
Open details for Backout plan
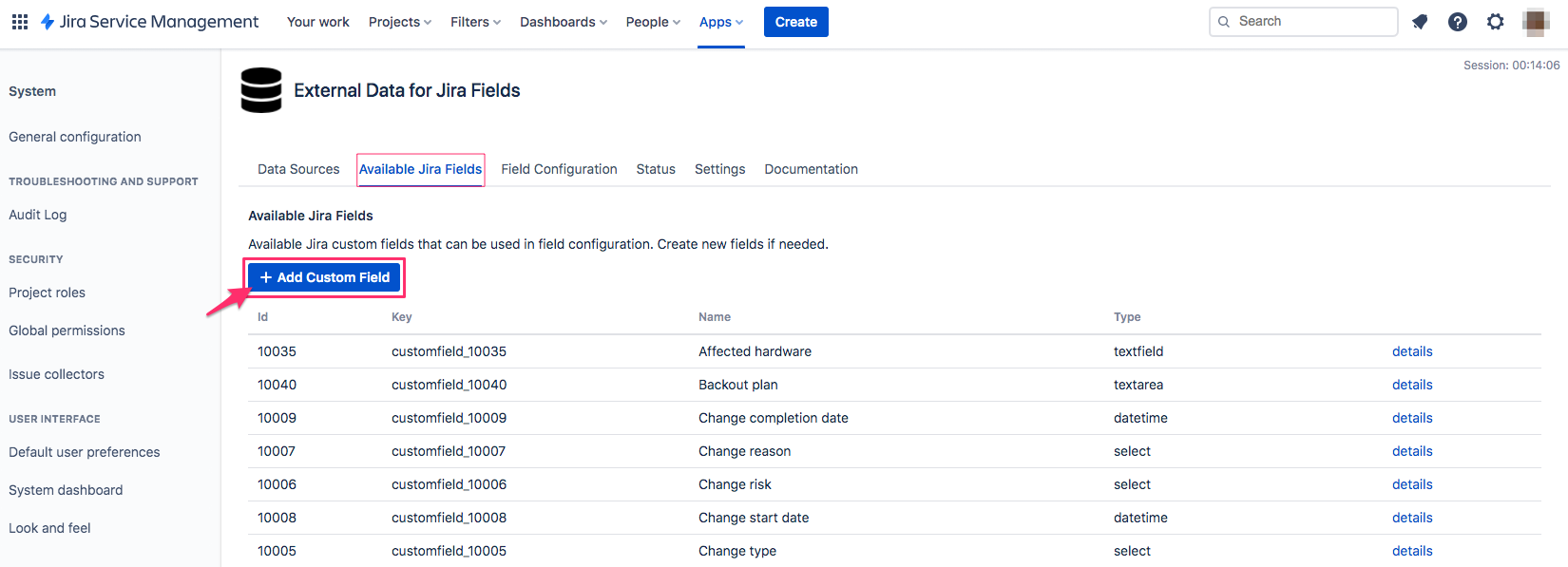point(1412,385)
